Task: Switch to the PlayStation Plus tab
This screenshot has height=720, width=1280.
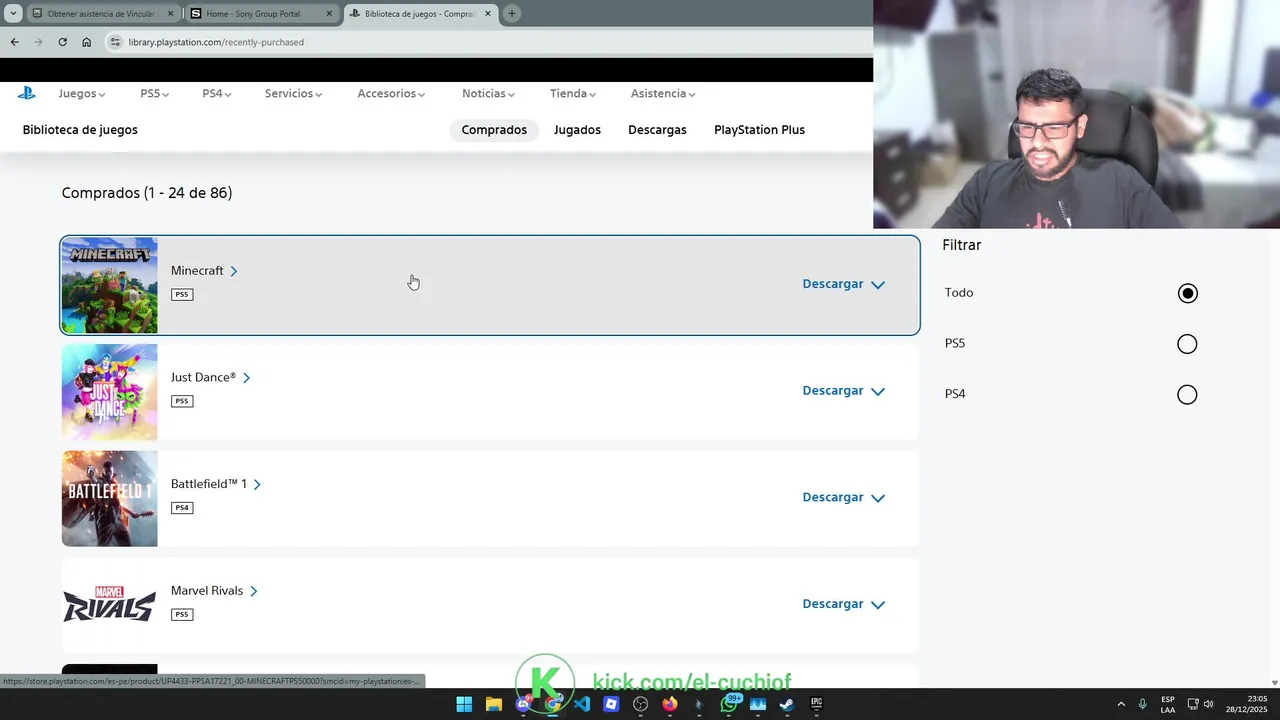Action: (759, 130)
